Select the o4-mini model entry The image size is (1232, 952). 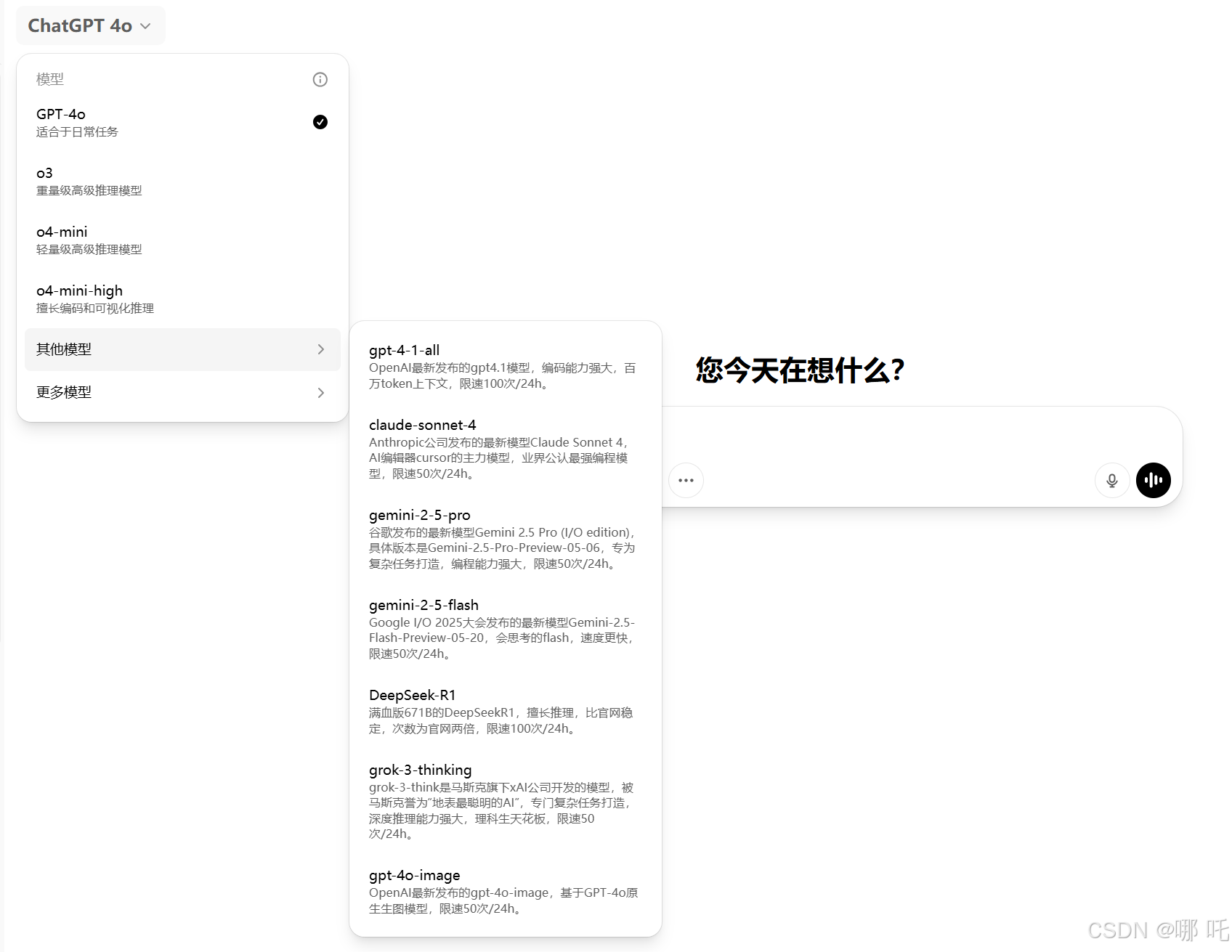point(182,240)
